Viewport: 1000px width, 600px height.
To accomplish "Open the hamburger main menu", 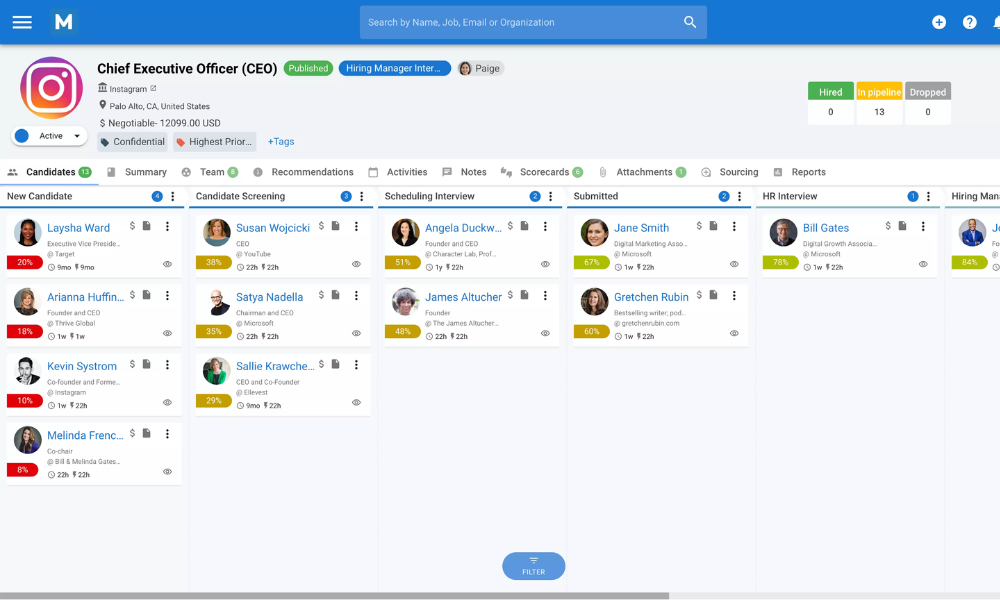I will pyautogui.click(x=22, y=22).
